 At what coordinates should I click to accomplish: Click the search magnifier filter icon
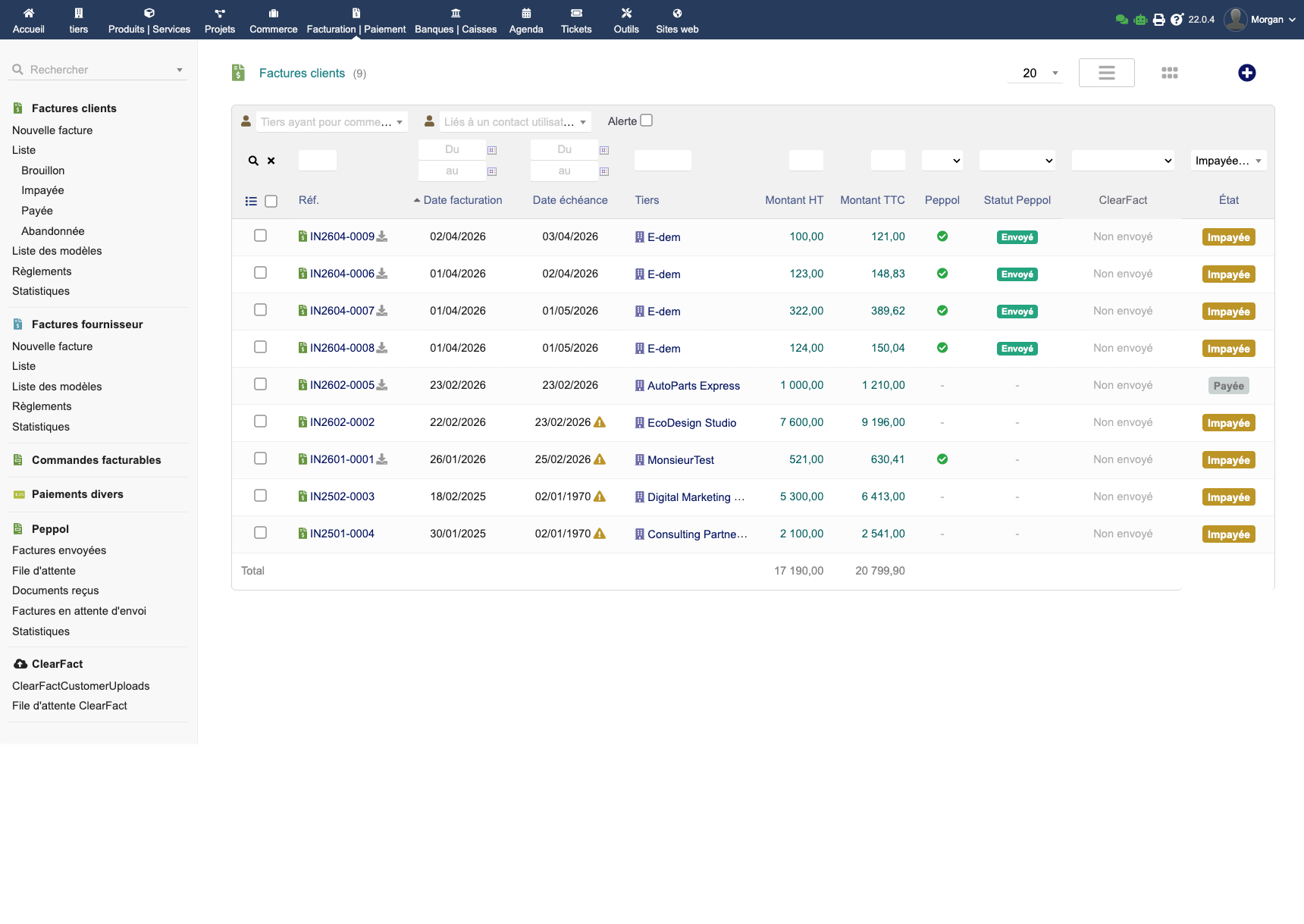pyautogui.click(x=253, y=161)
